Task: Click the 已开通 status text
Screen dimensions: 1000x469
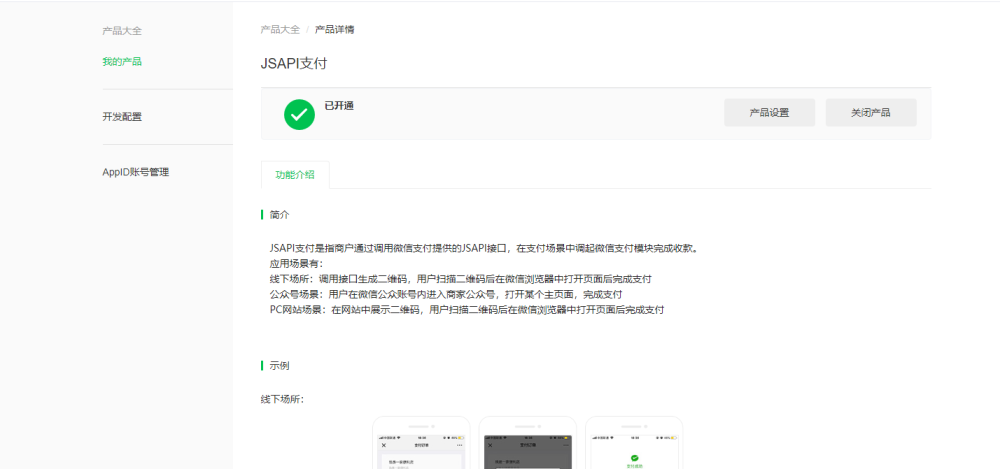Action: point(339,106)
